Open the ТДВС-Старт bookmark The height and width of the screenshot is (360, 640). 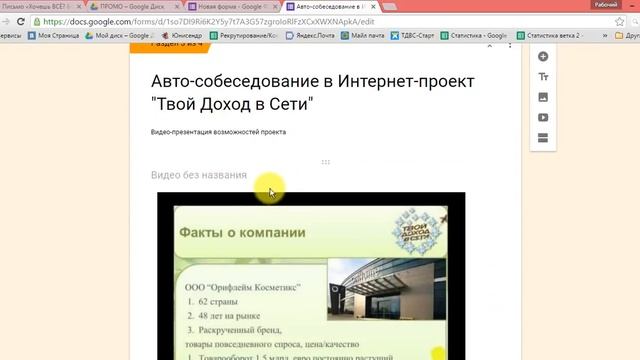(413, 36)
